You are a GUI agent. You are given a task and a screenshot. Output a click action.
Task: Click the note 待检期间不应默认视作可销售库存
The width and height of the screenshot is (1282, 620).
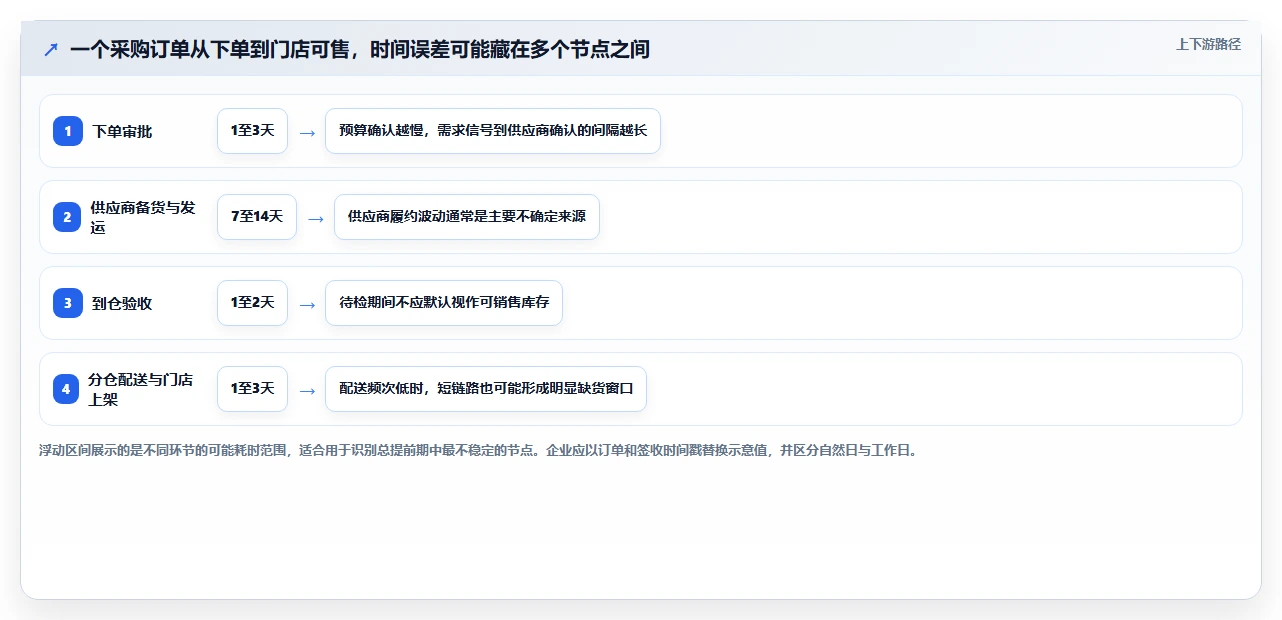point(444,303)
